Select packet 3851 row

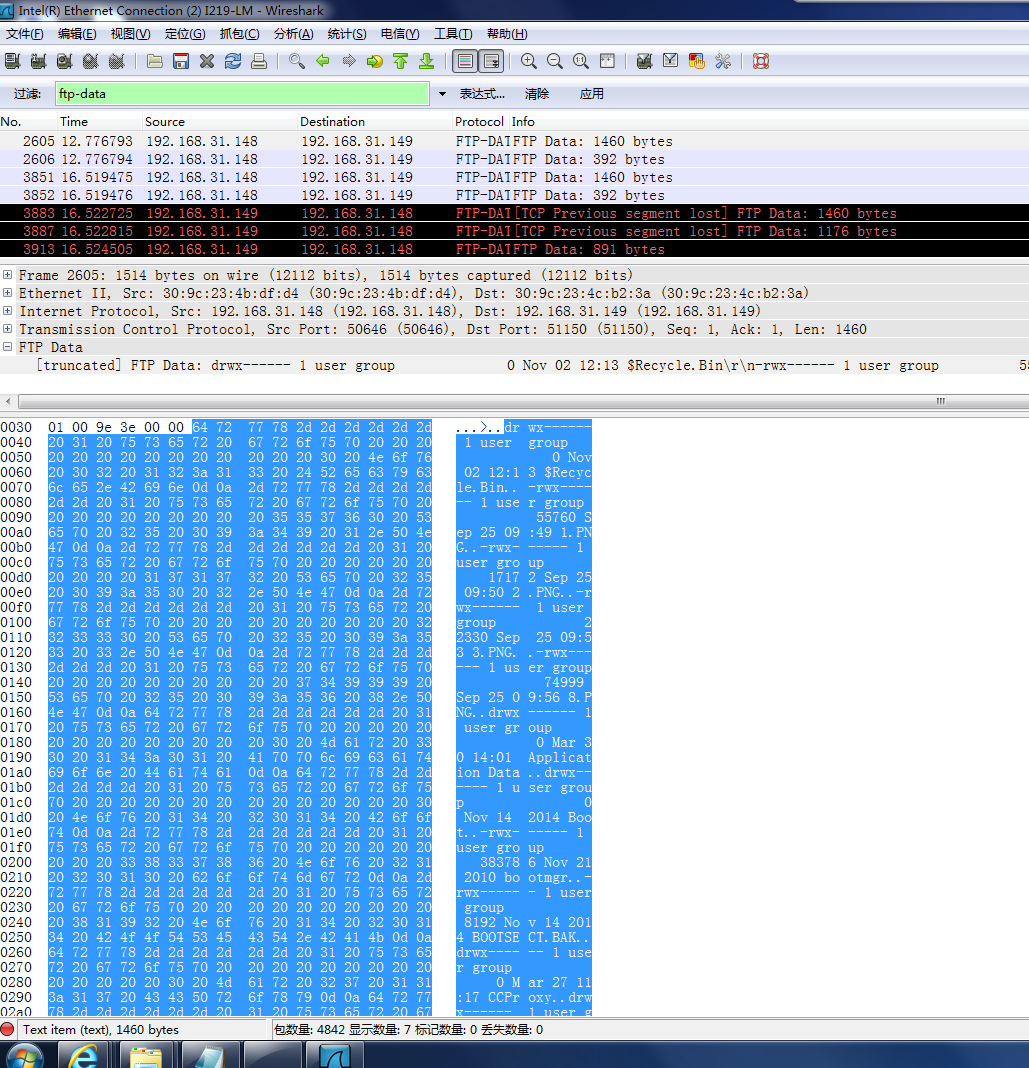[514, 177]
